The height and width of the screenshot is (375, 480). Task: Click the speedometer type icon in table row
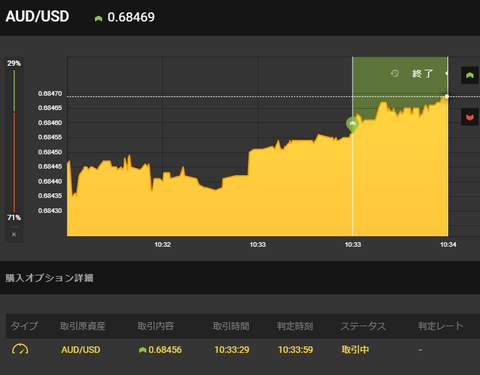tap(20, 349)
